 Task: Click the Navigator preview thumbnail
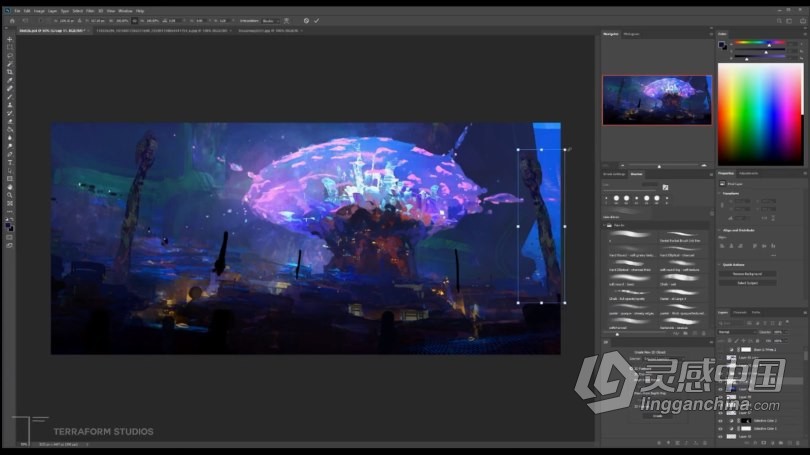[656, 100]
